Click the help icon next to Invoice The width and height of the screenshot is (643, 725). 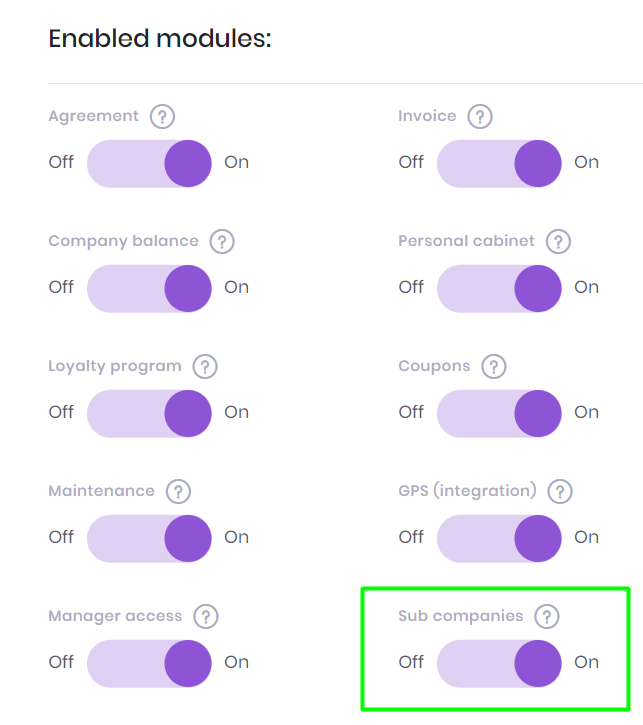tap(480, 116)
